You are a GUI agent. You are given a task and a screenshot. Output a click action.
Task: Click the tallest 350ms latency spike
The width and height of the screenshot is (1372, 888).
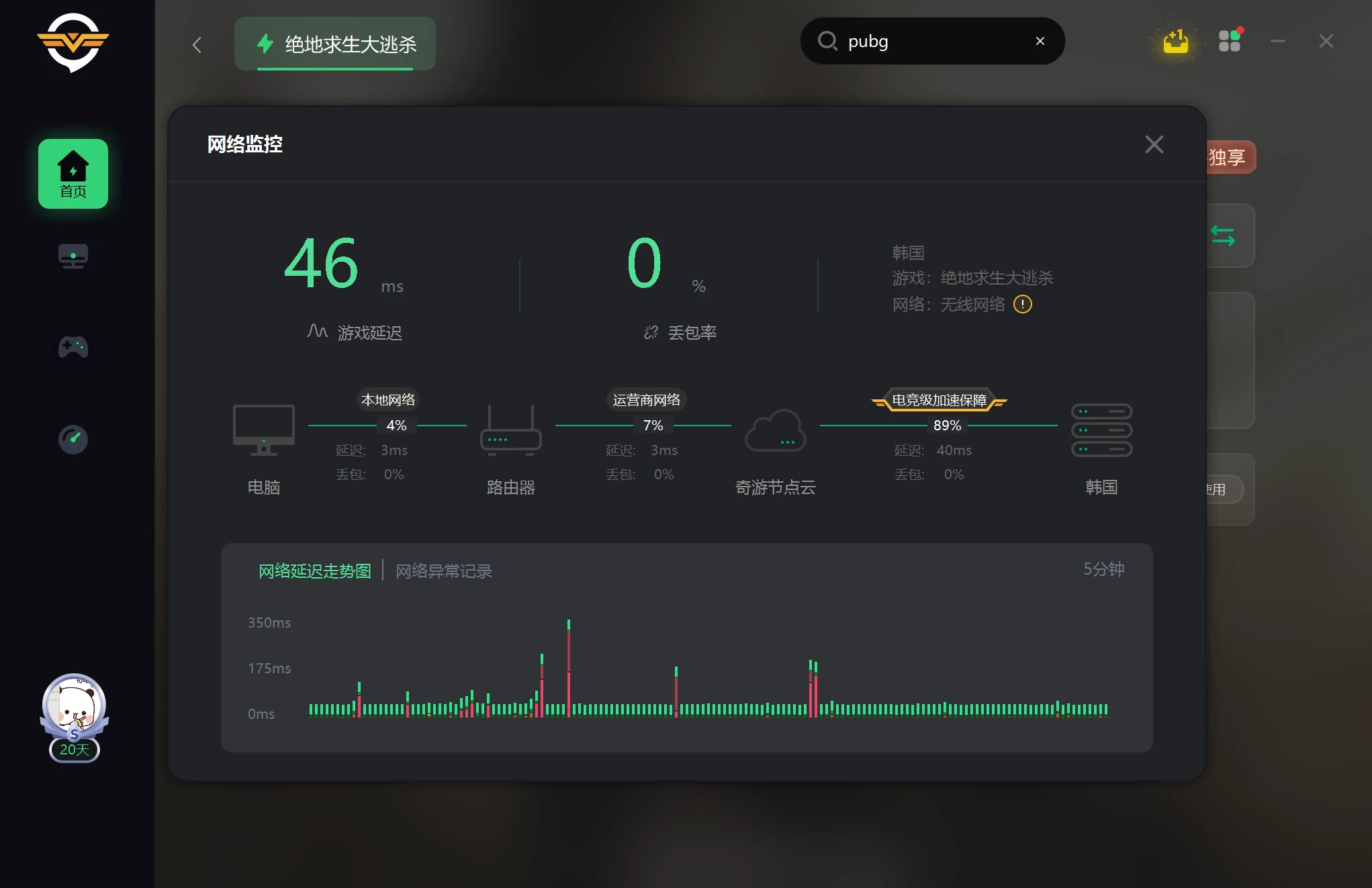click(x=569, y=668)
